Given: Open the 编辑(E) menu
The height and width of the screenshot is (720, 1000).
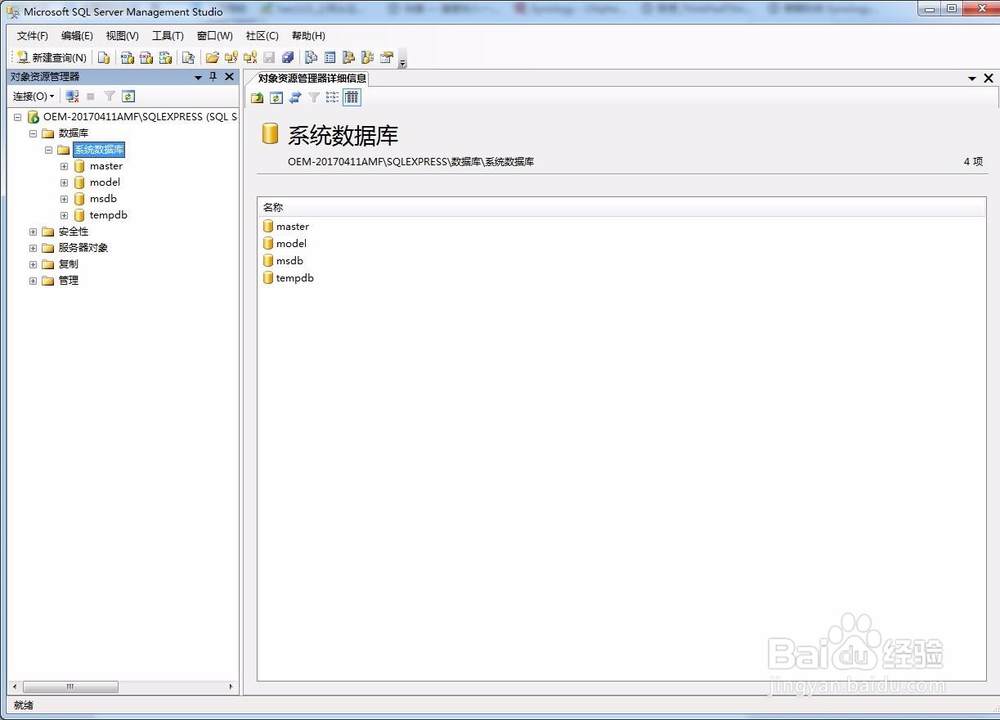Looking at the screenshot, I should [77, 36].
